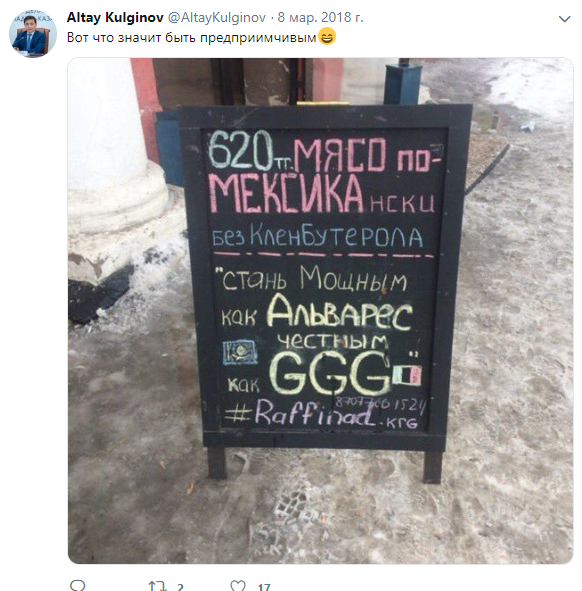This screenshot has height=591, width=582.
Task: Click the grinning emoji in tweet text
Action: click(327, 37)
